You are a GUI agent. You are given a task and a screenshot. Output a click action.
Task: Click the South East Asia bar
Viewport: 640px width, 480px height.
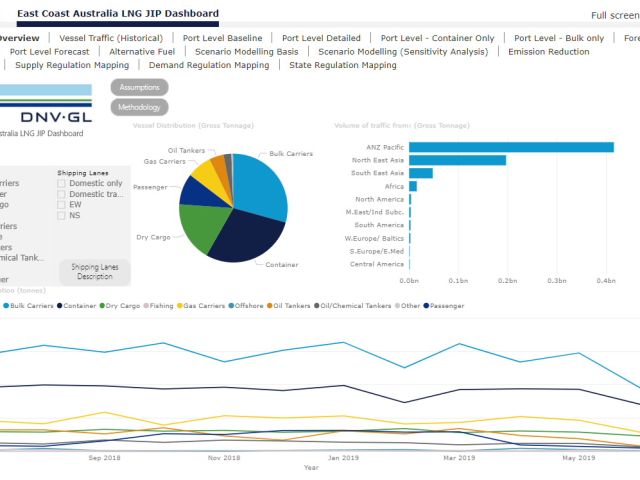421,173
